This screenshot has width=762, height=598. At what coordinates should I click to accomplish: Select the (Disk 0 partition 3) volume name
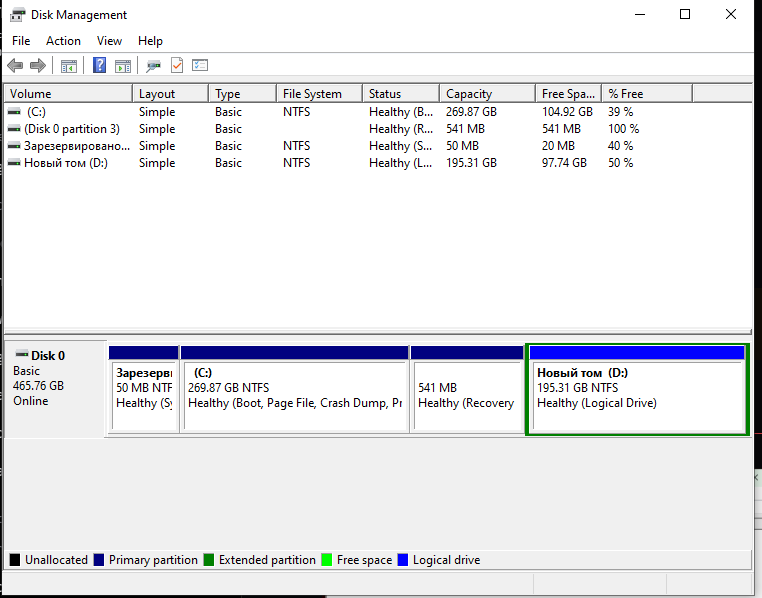click(x=72, y=129)
